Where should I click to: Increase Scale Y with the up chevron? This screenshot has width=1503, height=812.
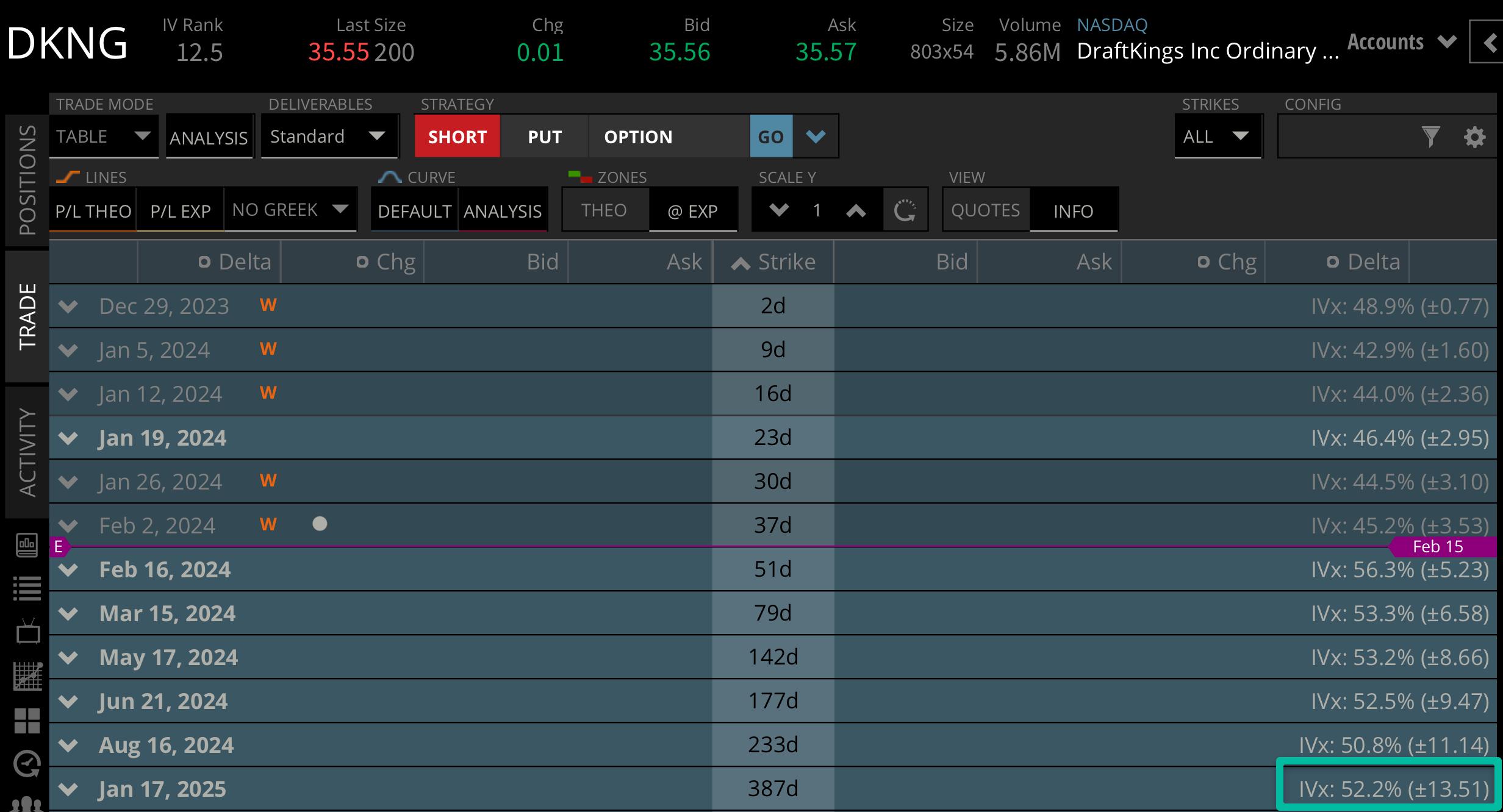(x=856, y=211)
